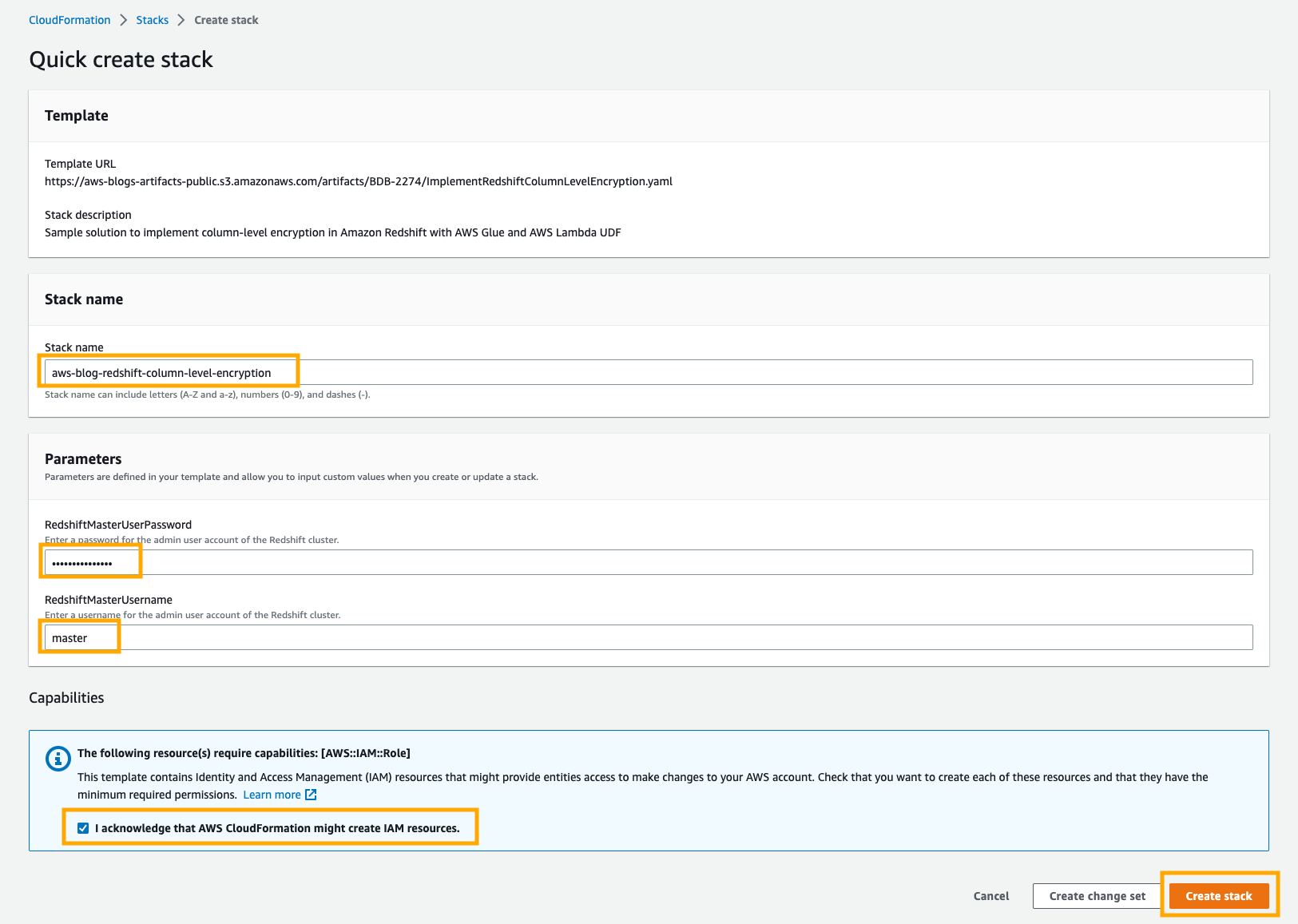
Task: Click the 'Enter a username for the admin' hint
Action: 193,615
